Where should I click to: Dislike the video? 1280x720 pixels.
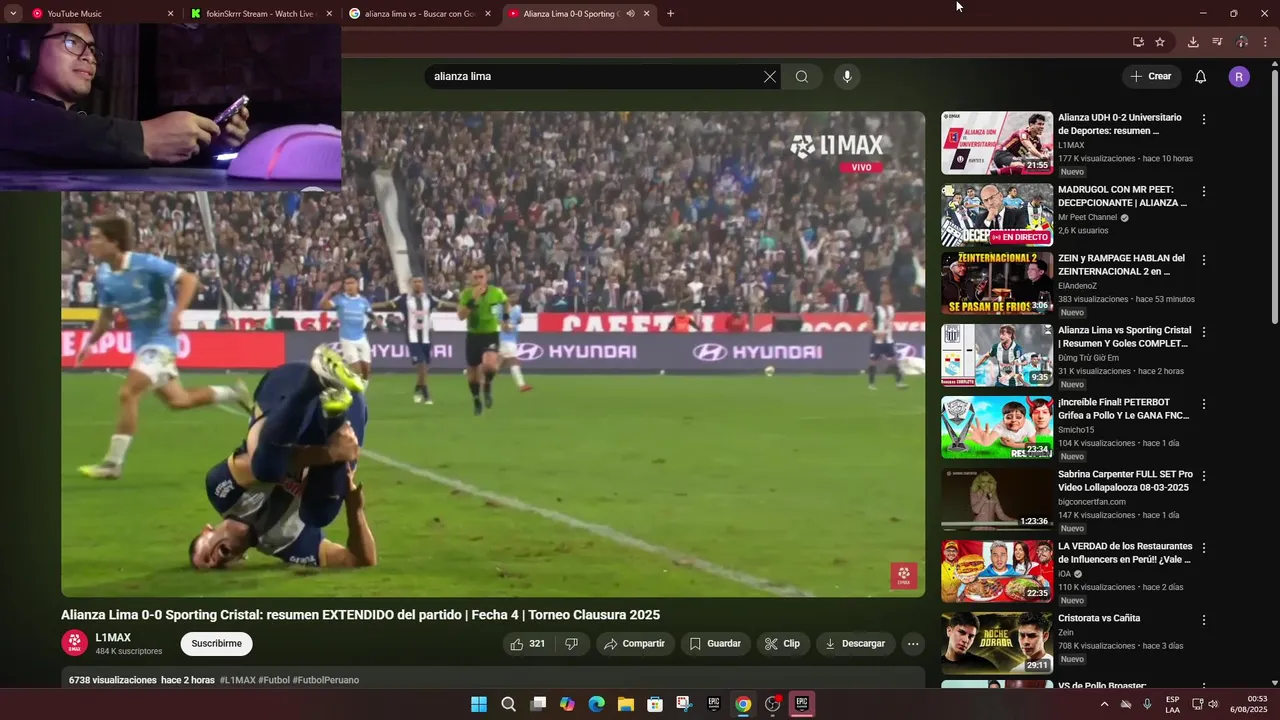(571, 644)
